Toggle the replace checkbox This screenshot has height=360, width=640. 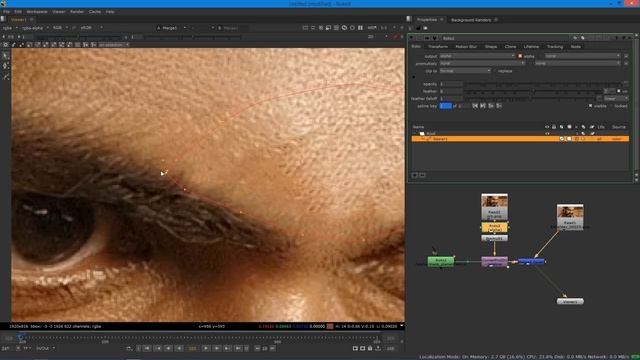[x=495, y=71]
